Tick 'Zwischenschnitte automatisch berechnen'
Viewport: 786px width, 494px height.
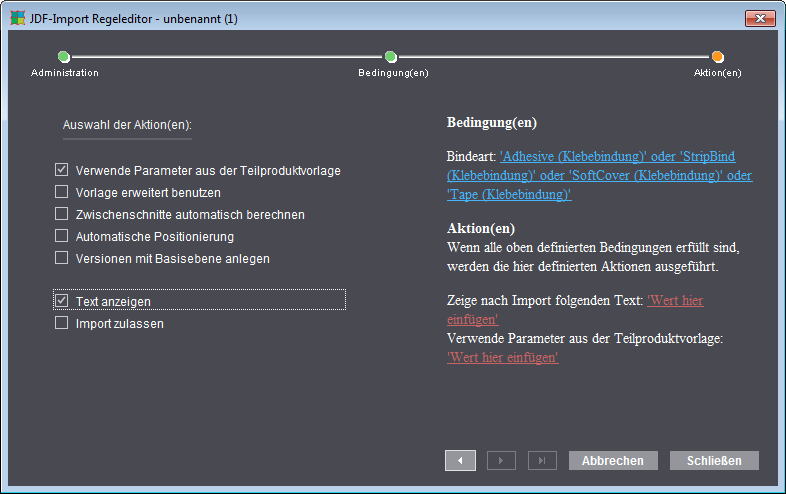tap(62, 214)
